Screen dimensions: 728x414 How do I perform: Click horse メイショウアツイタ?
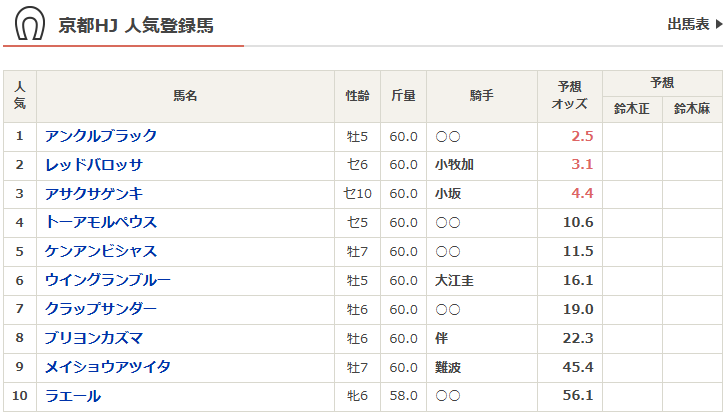[x=108, y=367]
